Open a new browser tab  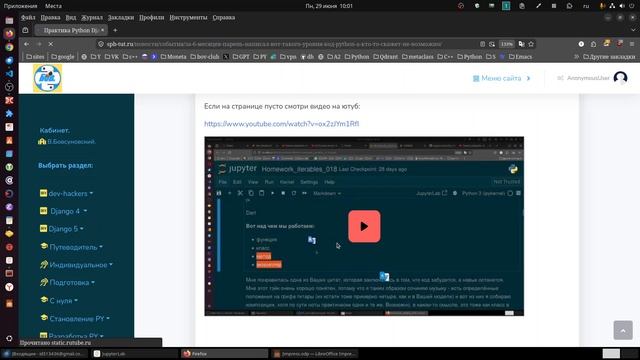coord(115,30)
